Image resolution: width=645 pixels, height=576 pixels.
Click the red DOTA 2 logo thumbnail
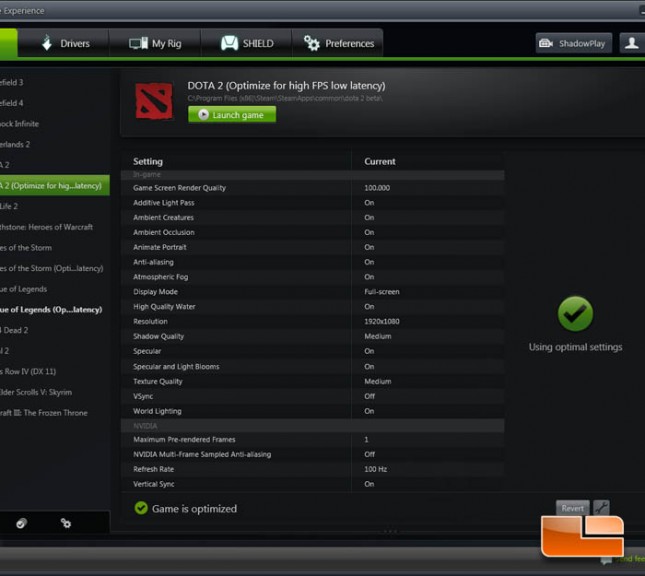(154, 101)
